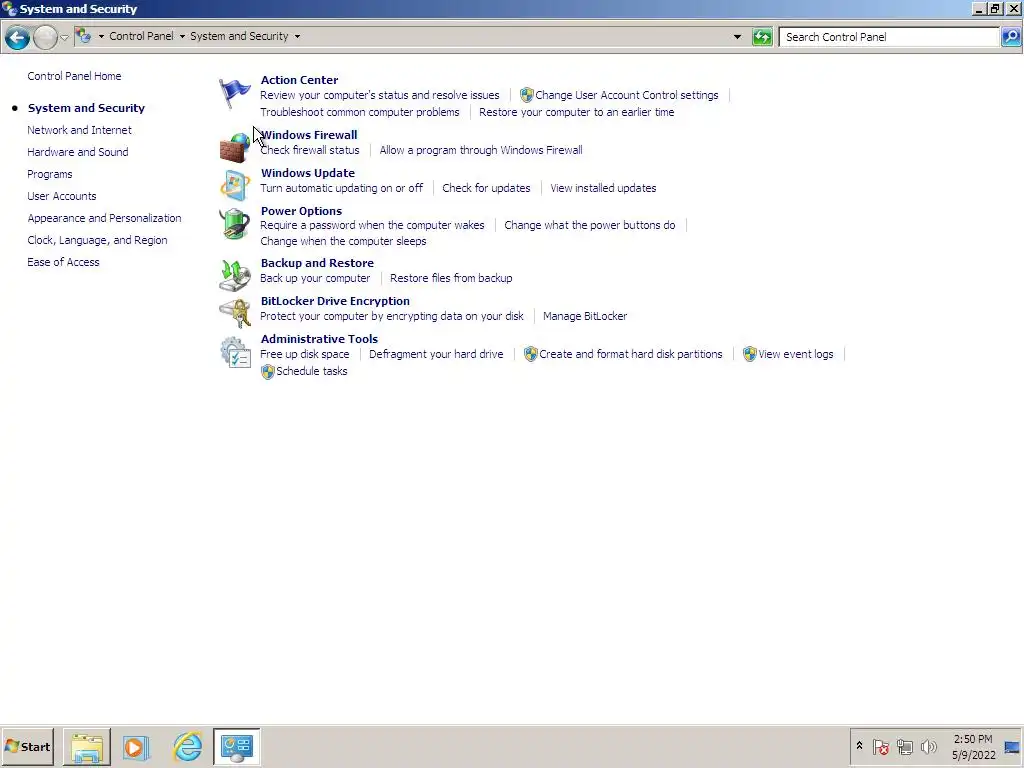Click Allow a program through Windows Firewall

pyautogui.click(x=481, y=150)
